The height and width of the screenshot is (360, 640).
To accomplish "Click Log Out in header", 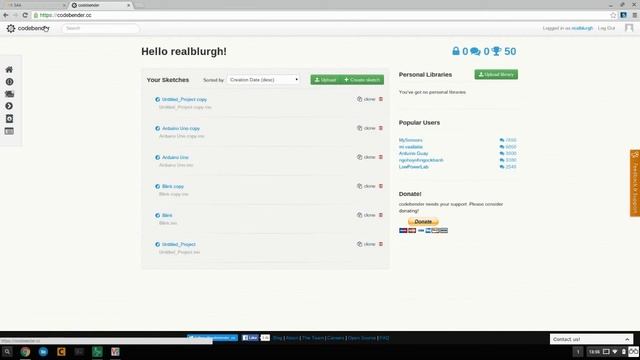I will (x=606, y=28).
